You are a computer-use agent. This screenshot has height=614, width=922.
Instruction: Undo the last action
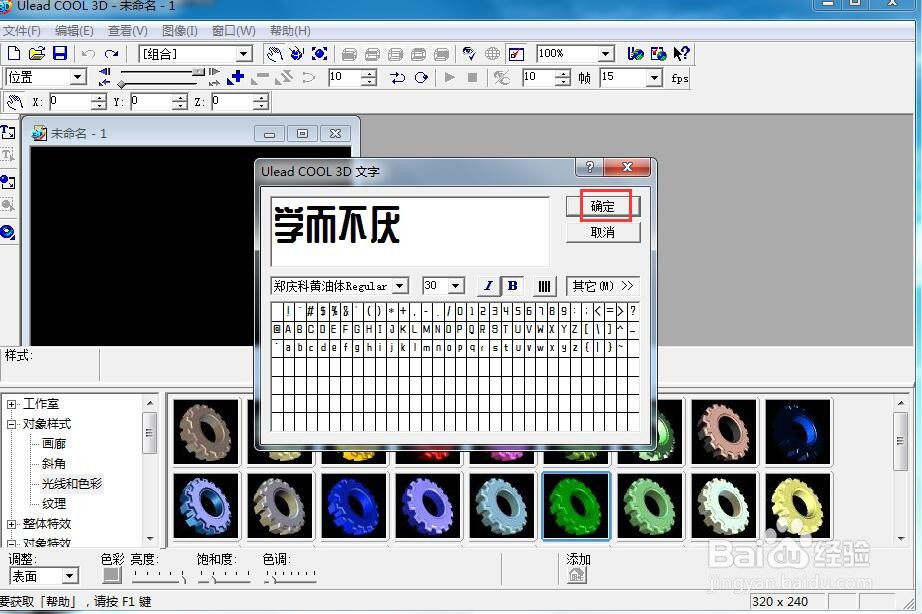(88, 54)
